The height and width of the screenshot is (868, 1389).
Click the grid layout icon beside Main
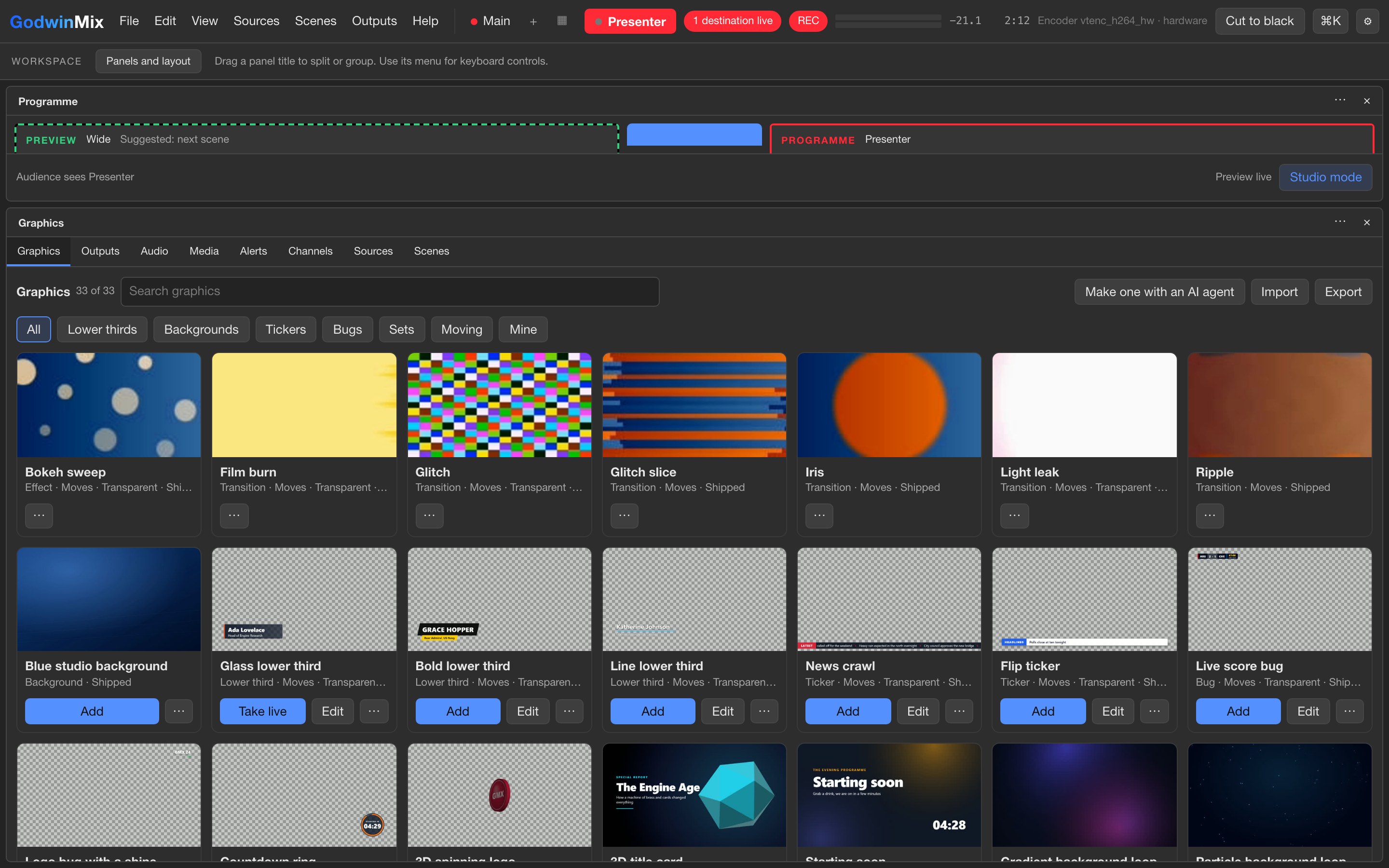pyautogui.click(x=562, y=21)
